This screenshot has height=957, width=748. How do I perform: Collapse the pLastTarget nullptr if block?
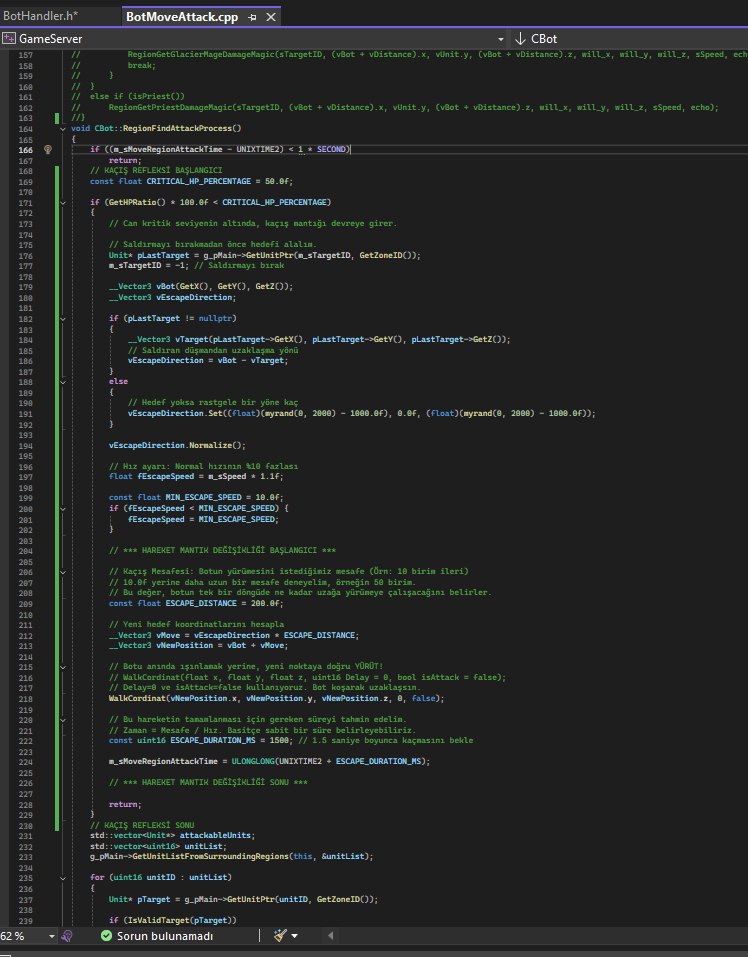(x=63, y=319)
